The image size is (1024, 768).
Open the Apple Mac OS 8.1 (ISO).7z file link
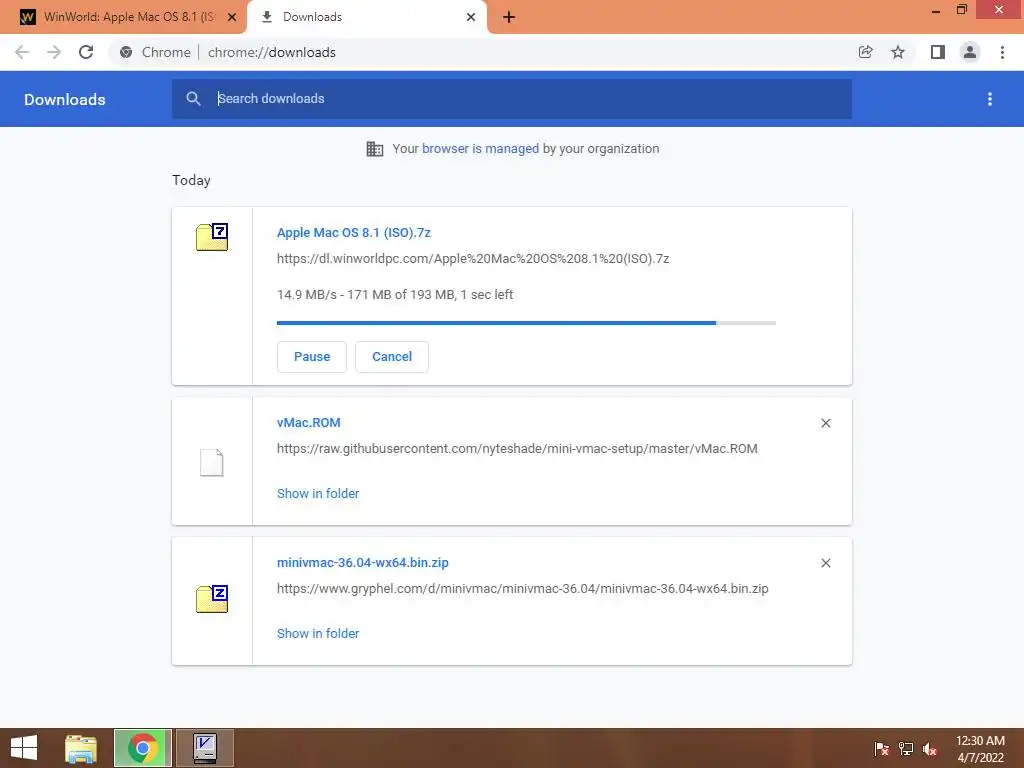[x=354, y=232]
